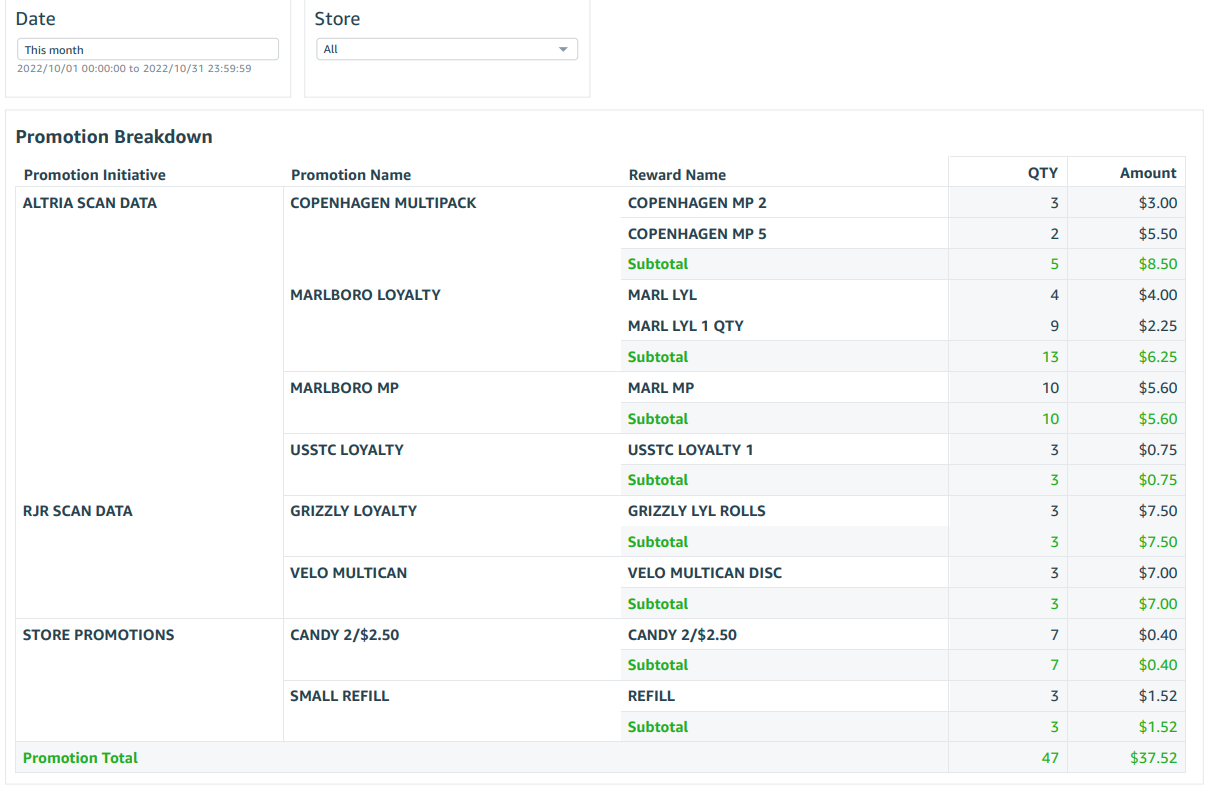Click the Reward Name column header
This screenshot has height=802, width=1218.
(x=677, y=174)
